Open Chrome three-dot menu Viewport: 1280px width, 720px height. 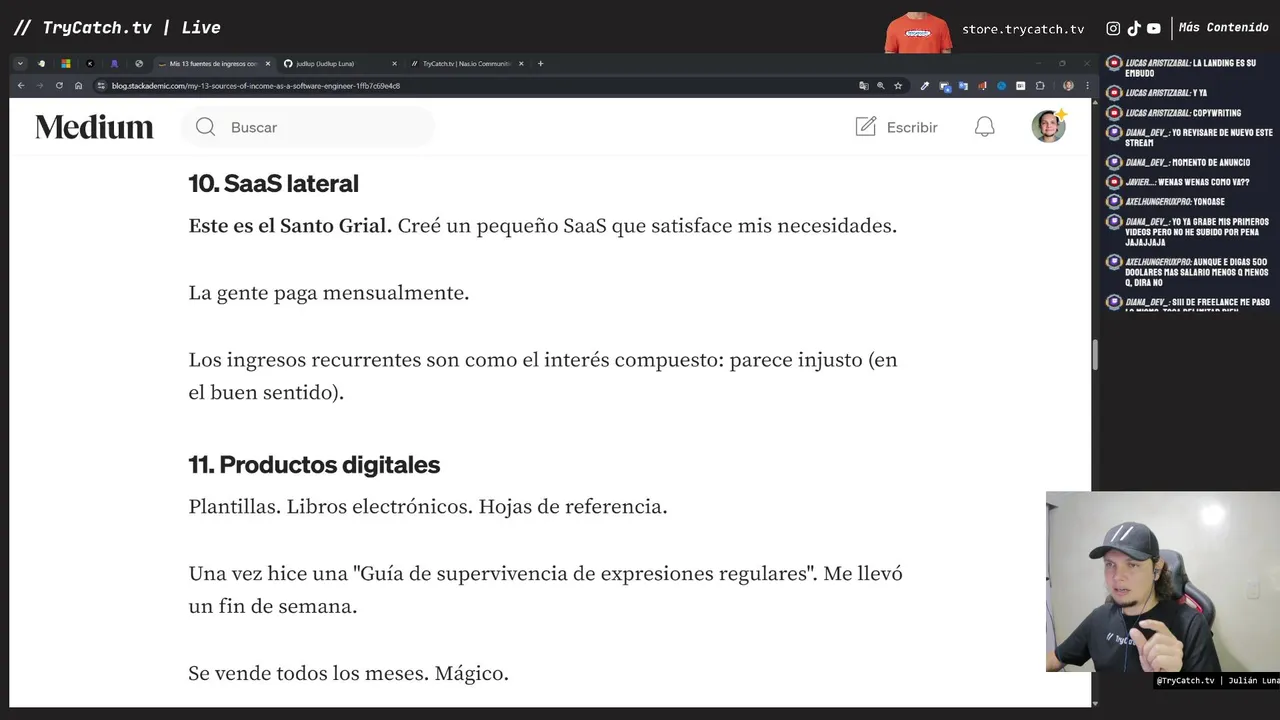click(1087, 86)
